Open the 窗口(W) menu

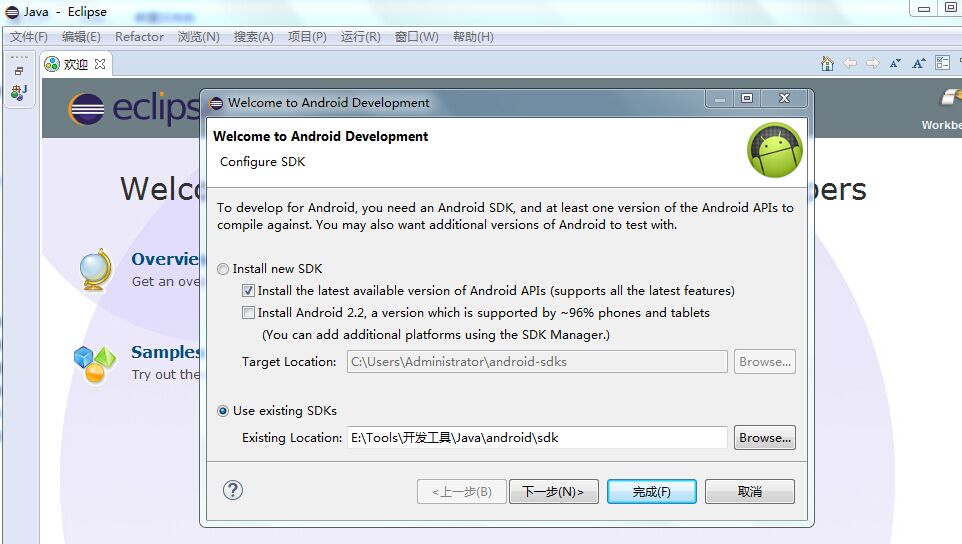(x=417, y=37)
